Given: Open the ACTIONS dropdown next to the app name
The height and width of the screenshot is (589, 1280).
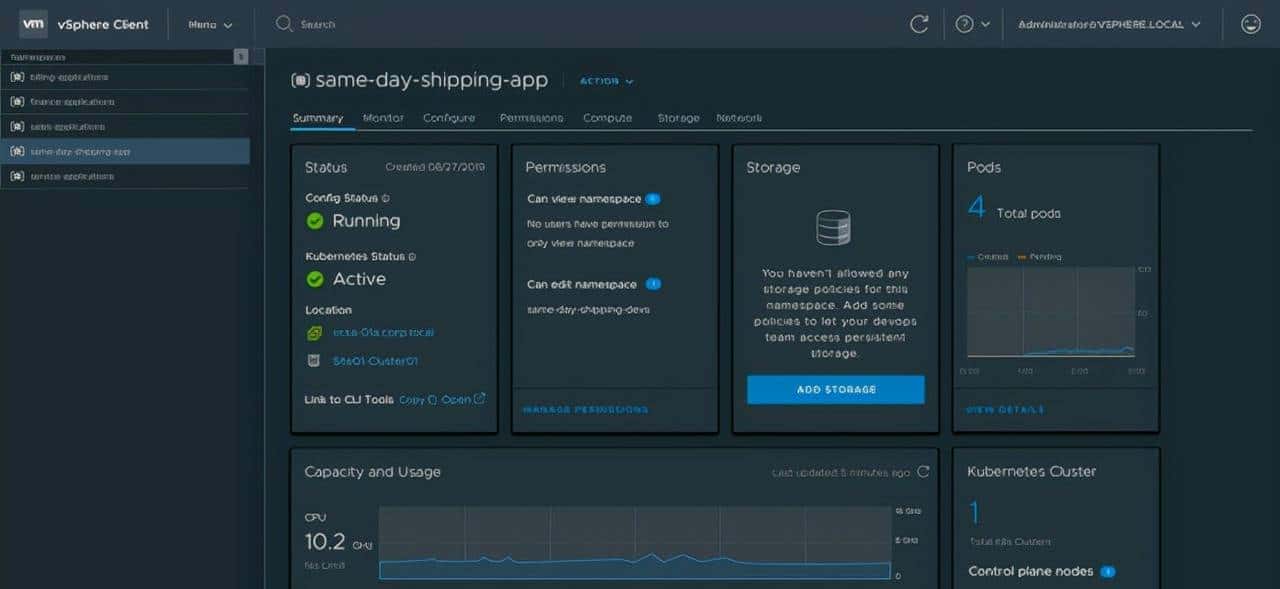Looking at the screenshot, I should point(606,81).
